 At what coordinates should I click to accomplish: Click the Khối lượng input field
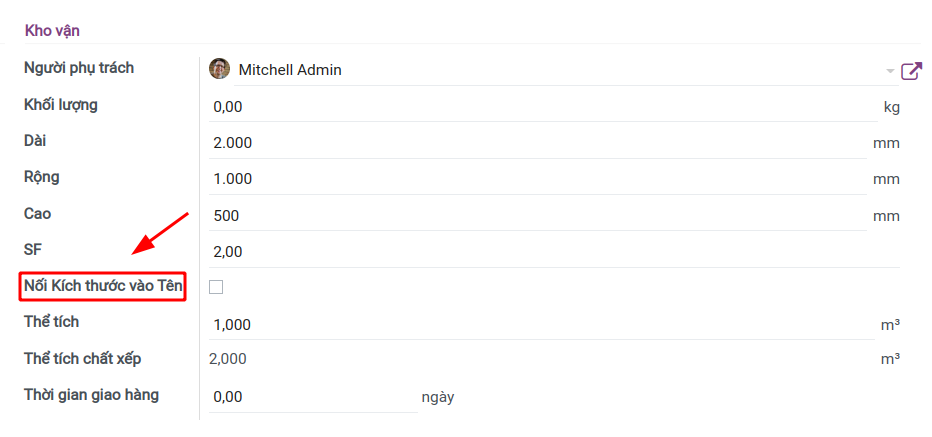click(540, 106)
